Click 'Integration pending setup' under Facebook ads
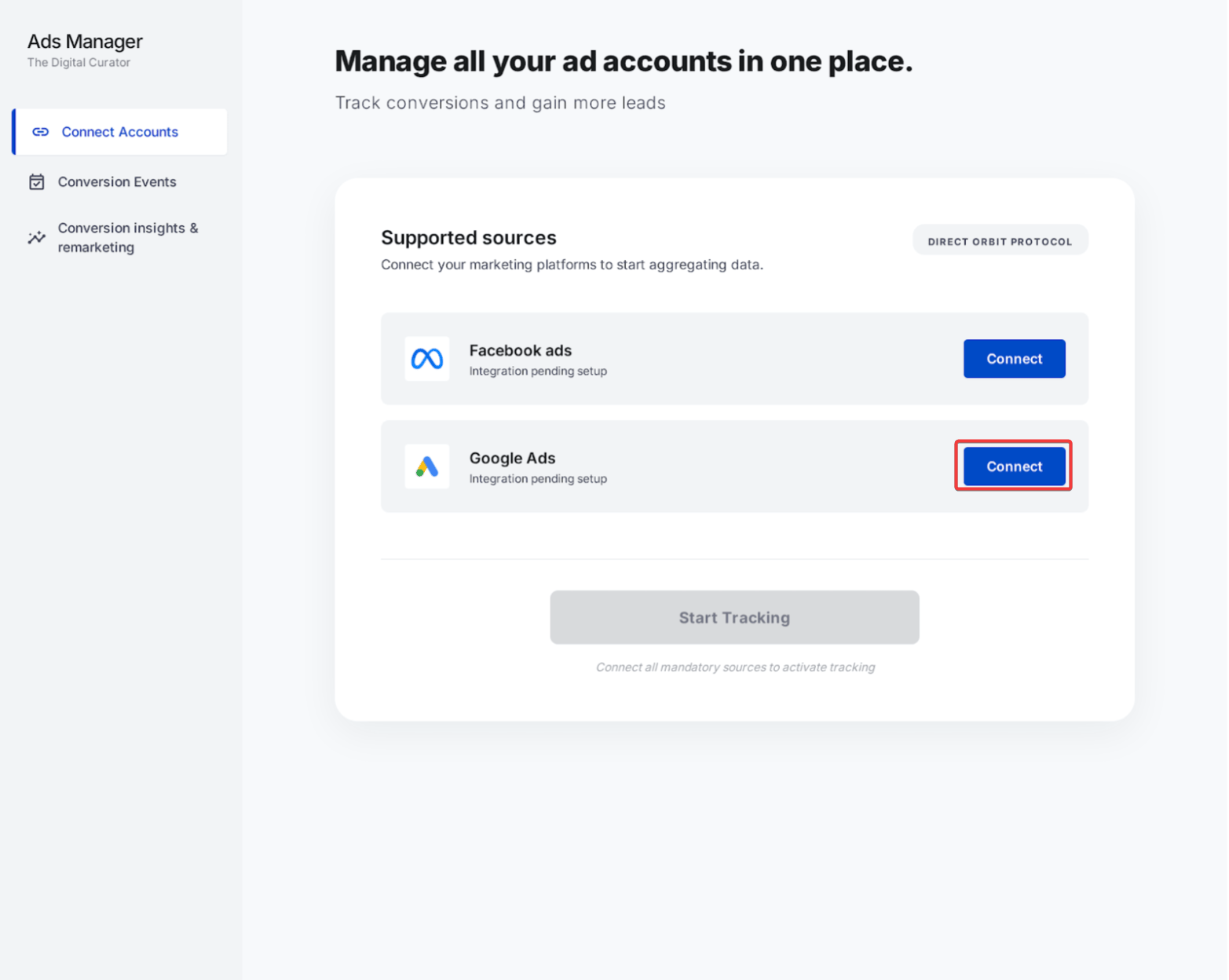Screen dimensions: 1229x980 [x=538, y=371]
